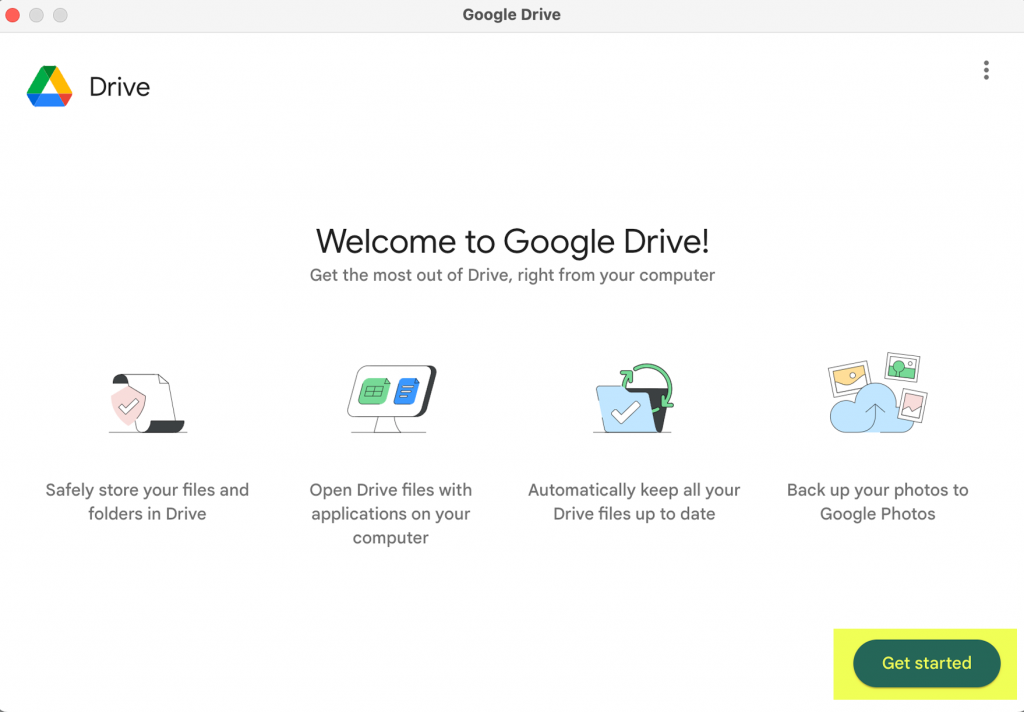1024x712 pixels.
Task: Click the Google Drive triangle logo
Action: pyautogui.click(x=50, y=86)
